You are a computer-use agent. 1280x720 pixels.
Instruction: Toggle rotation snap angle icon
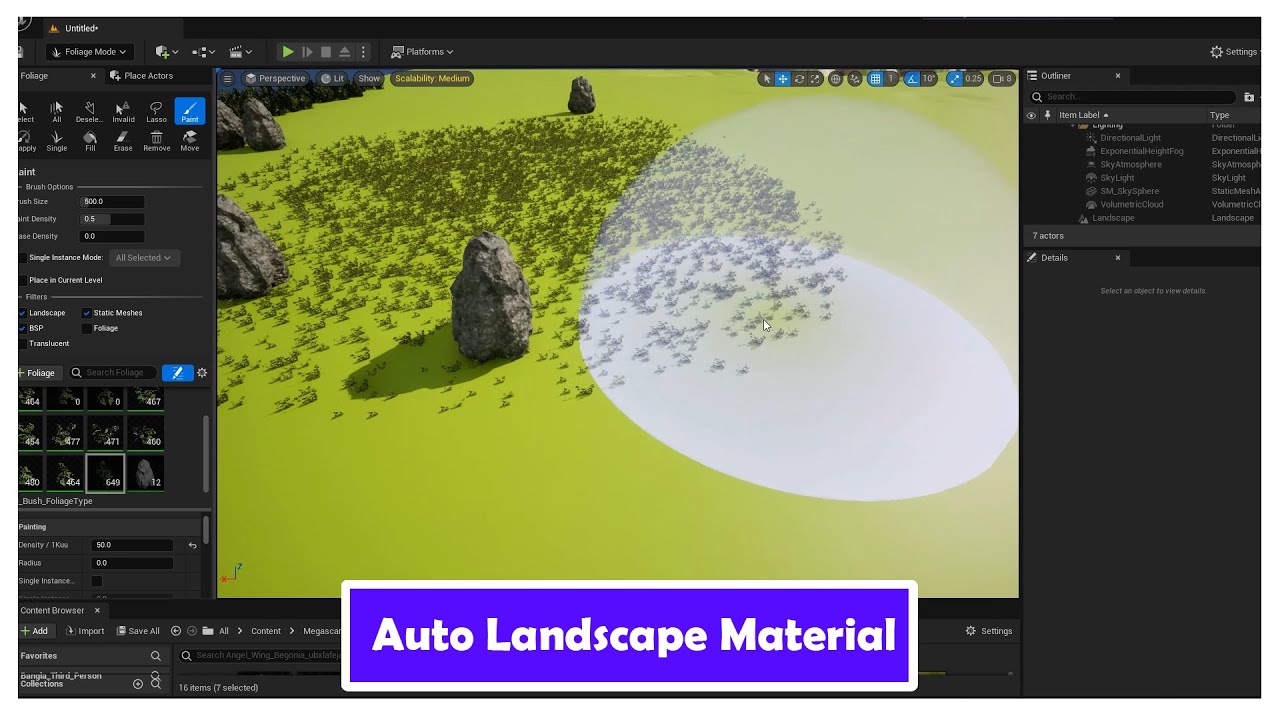pyautogui.click(x=912, y=78)
